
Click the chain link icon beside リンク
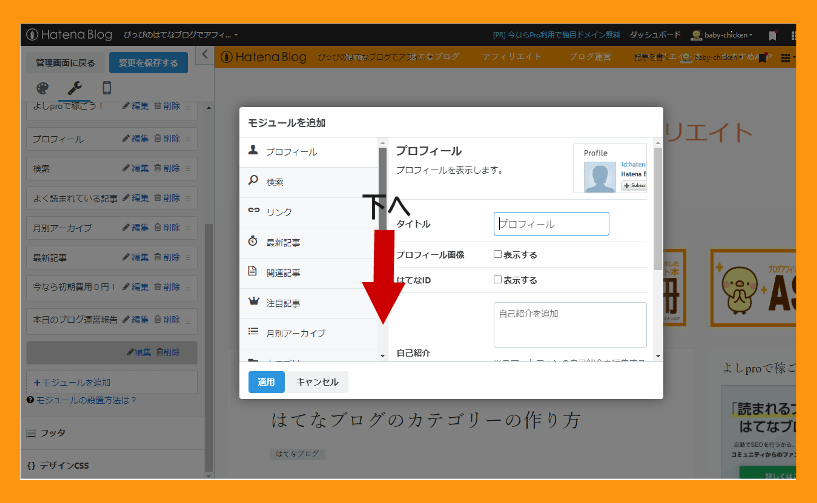coord(253,211)
